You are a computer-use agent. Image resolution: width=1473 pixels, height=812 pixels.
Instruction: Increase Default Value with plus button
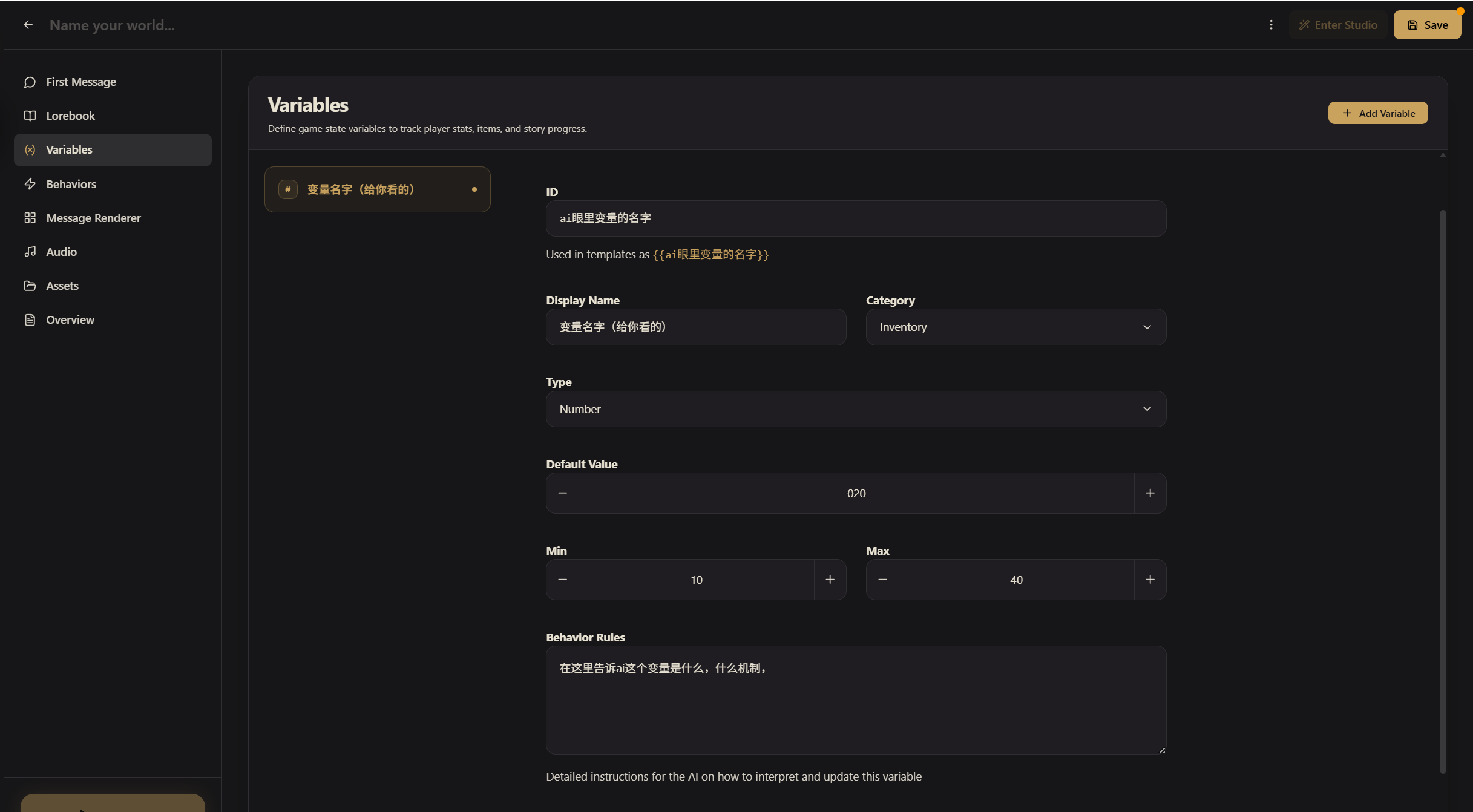tap(1150, 493)
